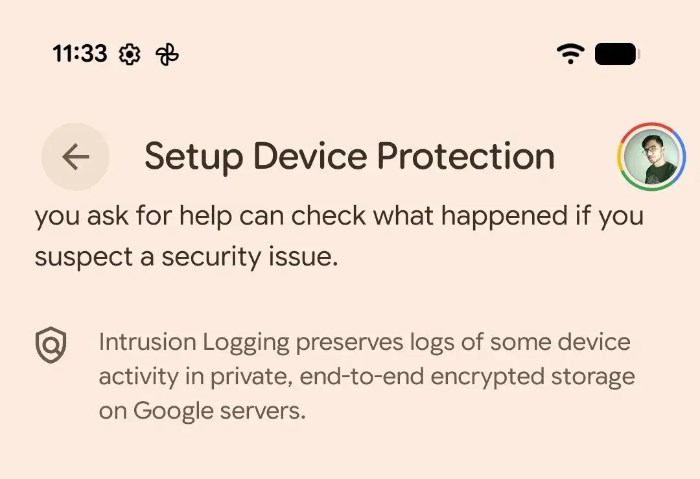Click the word "Setup" in the header
The height and width of the screenshot is (479, 700).
(193, 157)
